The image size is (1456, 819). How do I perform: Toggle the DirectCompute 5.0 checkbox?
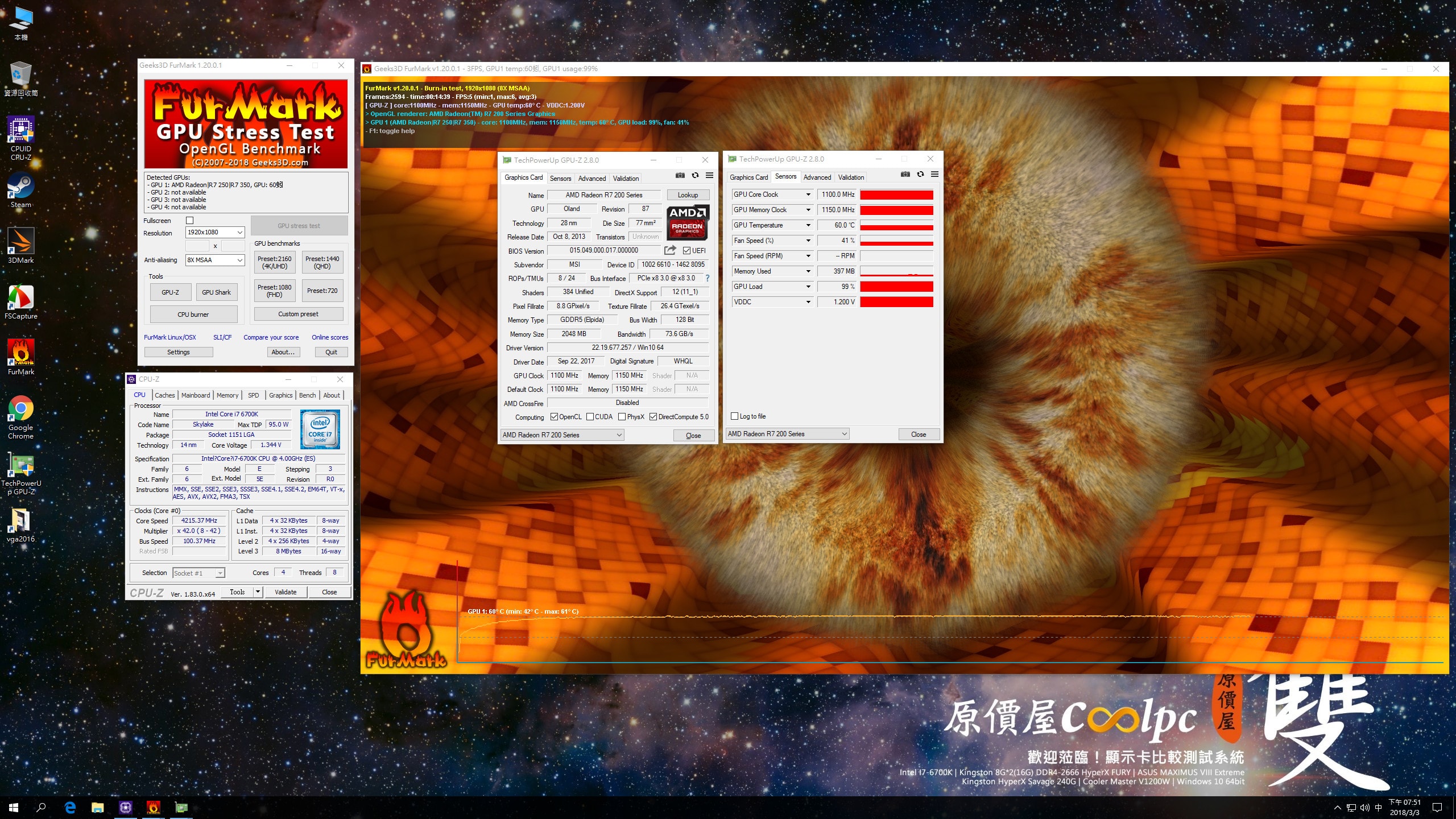[653, 417]
